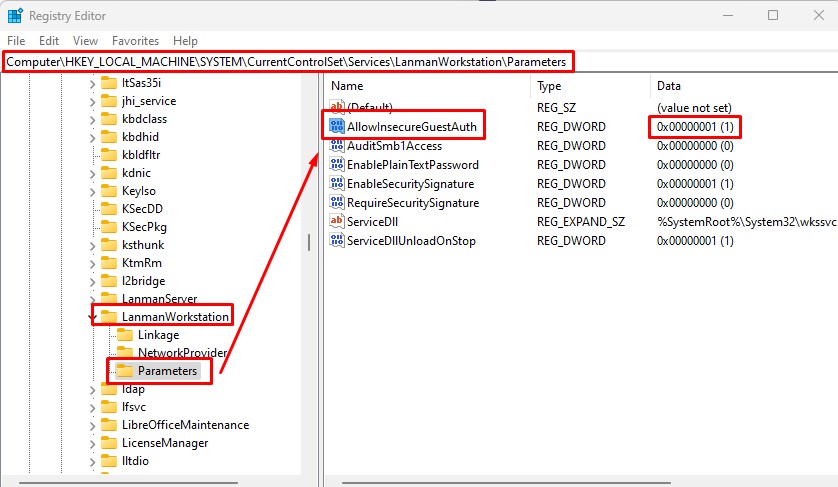Click the Name column header
Screen dimensions: 838x487
347,86
